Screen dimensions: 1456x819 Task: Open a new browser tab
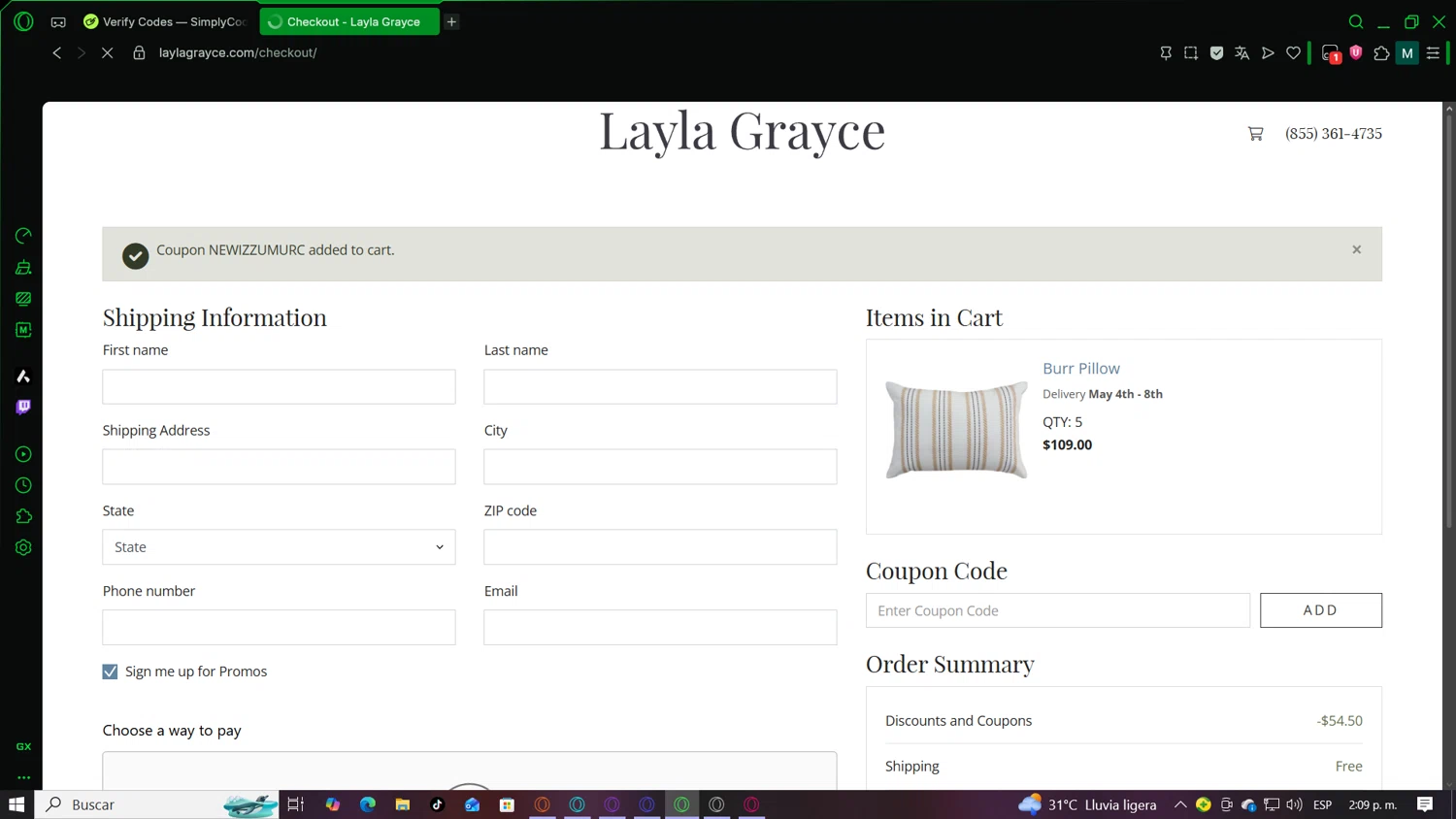452,21
